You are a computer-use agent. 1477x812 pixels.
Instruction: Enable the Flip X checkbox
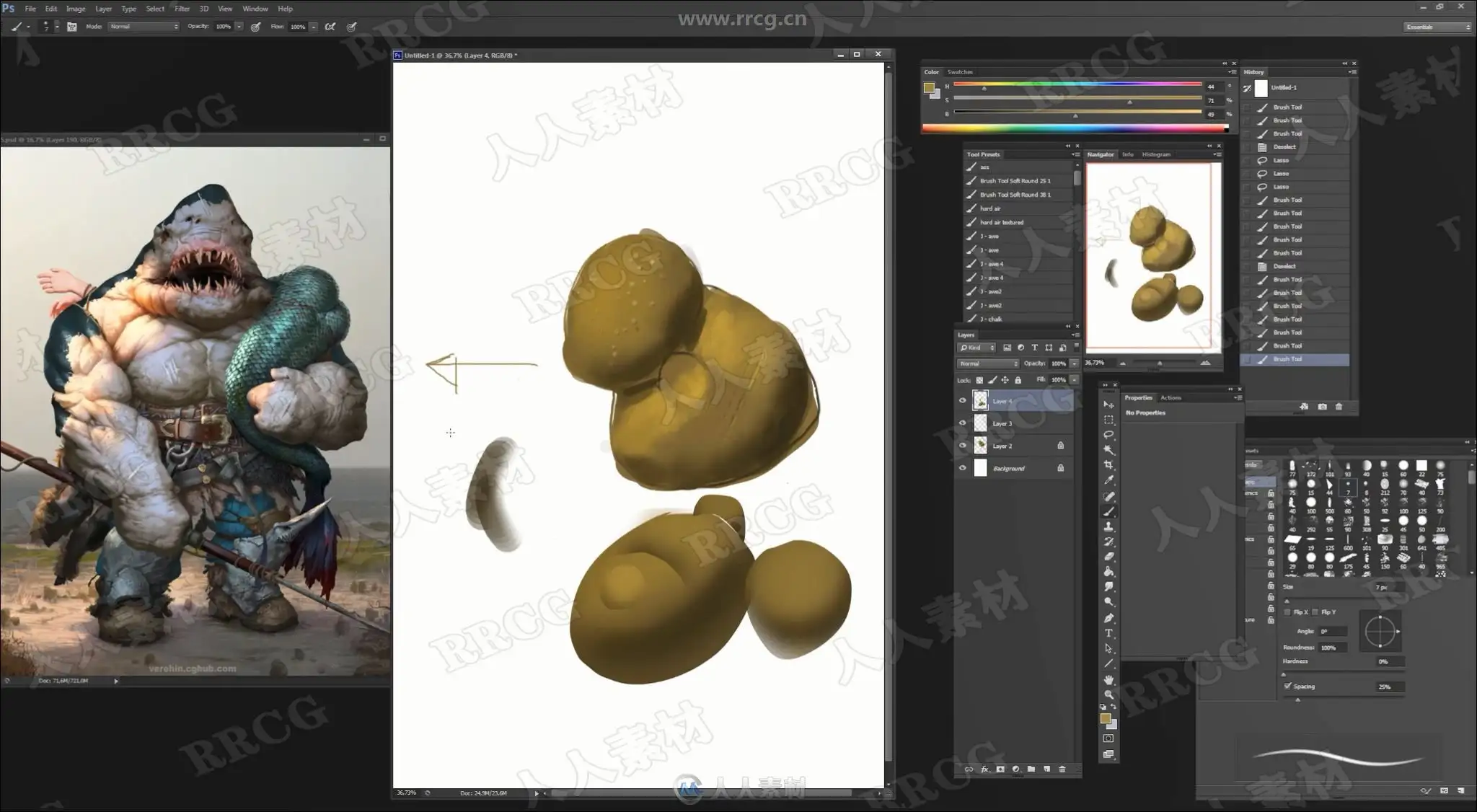point(1287,612)
